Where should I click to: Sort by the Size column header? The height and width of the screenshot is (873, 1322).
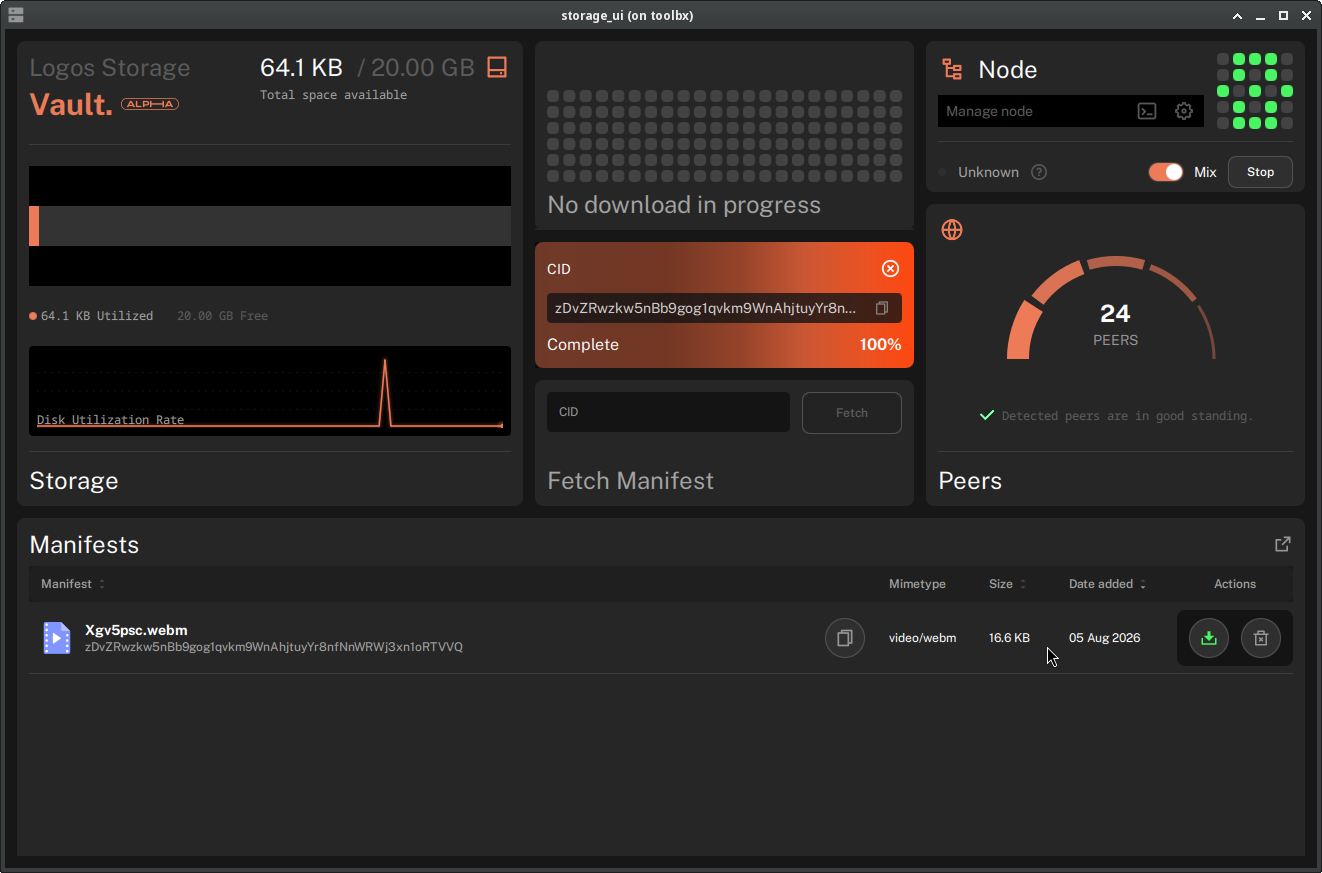click(1008, 584)
